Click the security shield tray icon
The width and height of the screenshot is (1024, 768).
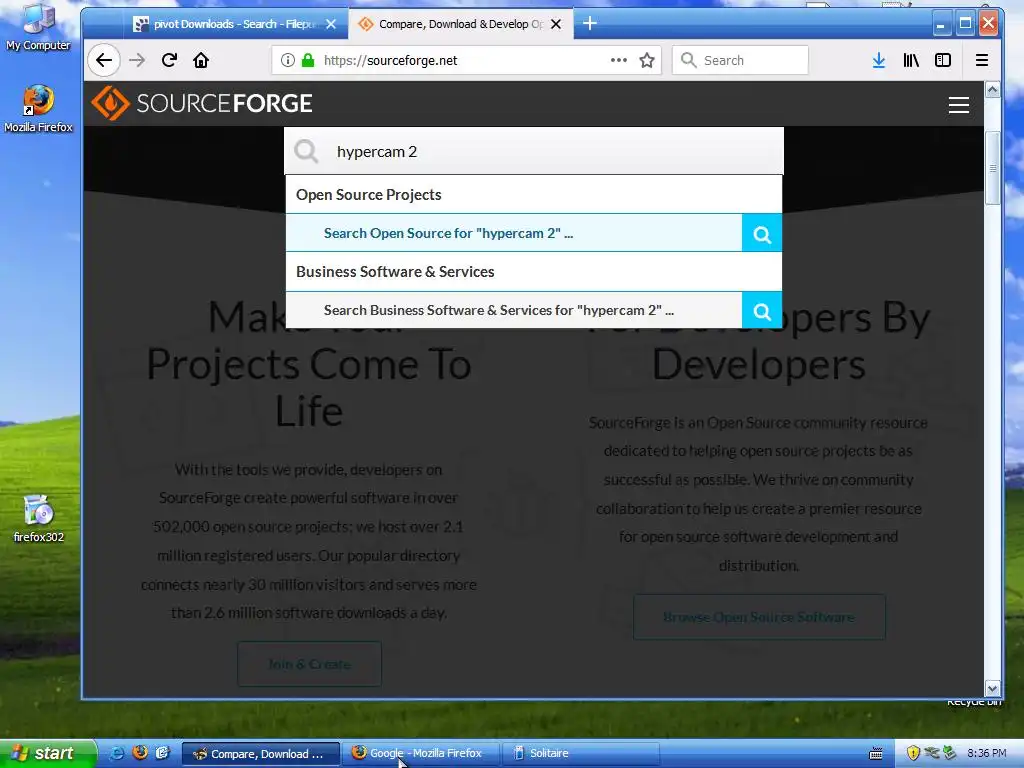(913, 753)
